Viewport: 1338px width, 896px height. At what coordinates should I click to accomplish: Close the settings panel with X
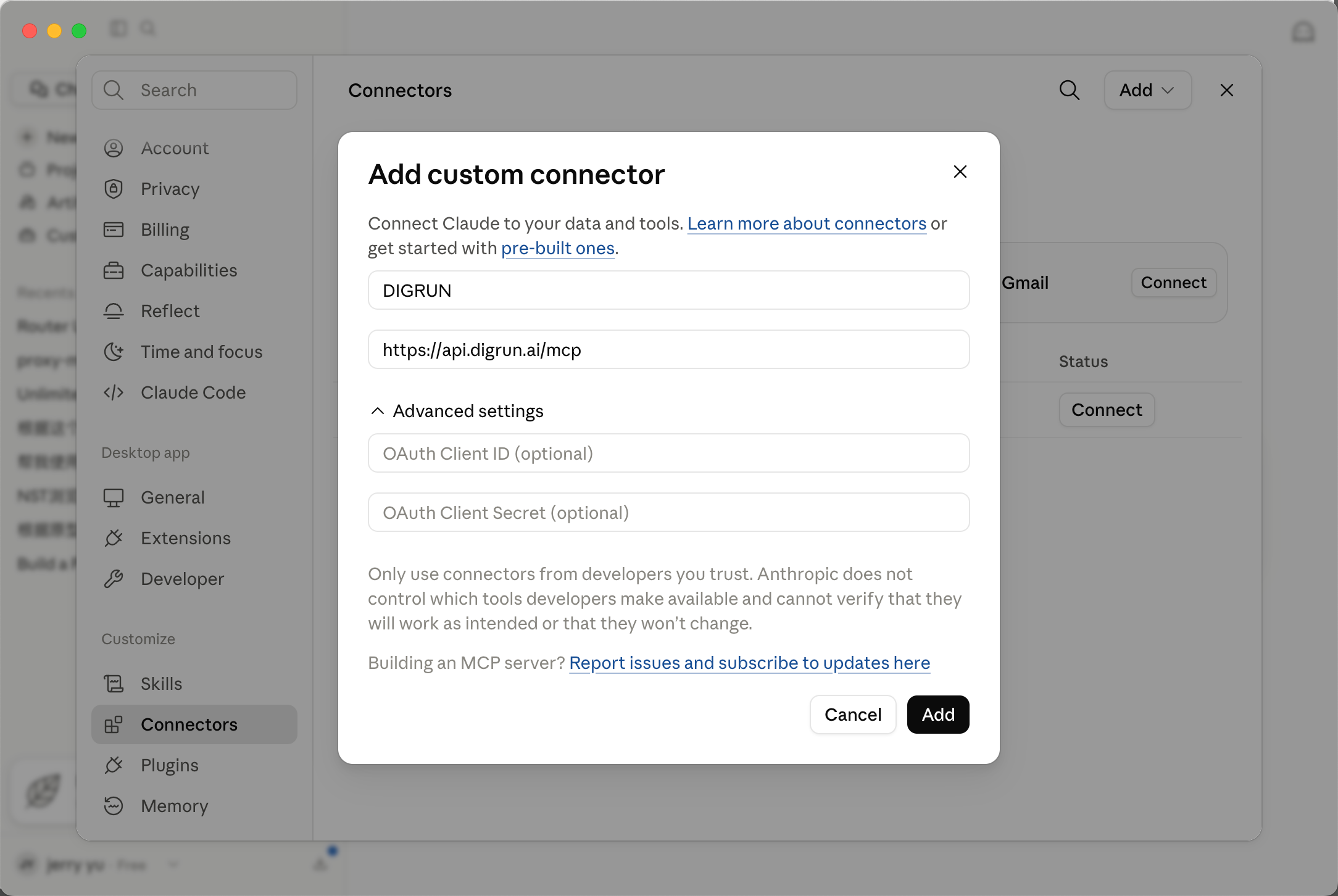[x=1227, y=90]
